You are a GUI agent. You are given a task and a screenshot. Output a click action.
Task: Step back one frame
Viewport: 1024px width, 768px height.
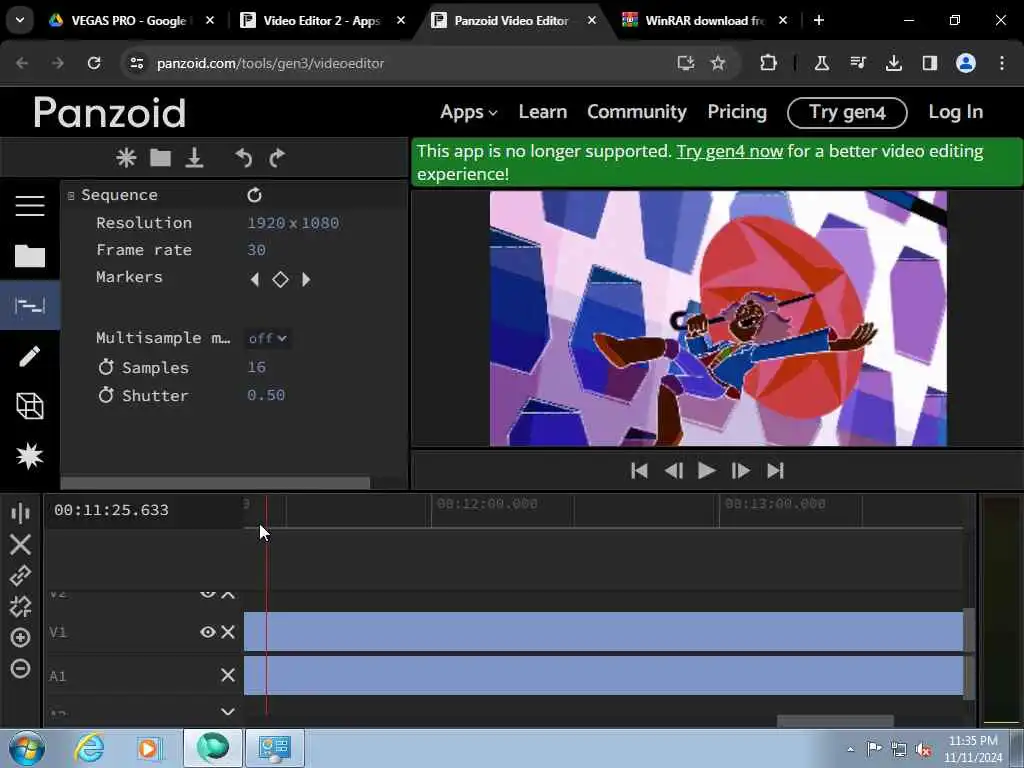pos(673,471)
